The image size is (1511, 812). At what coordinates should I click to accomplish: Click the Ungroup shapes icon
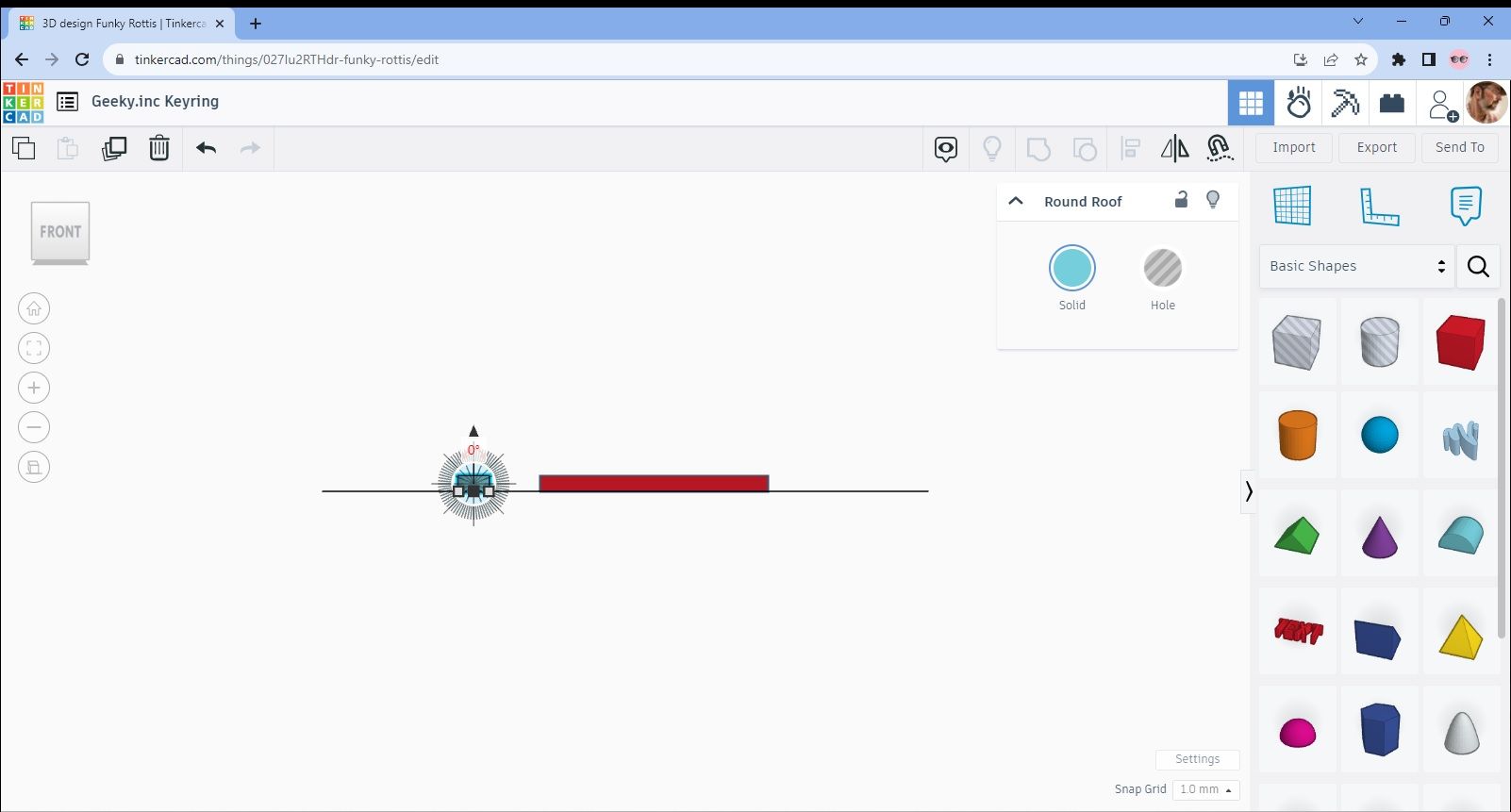1085,149
